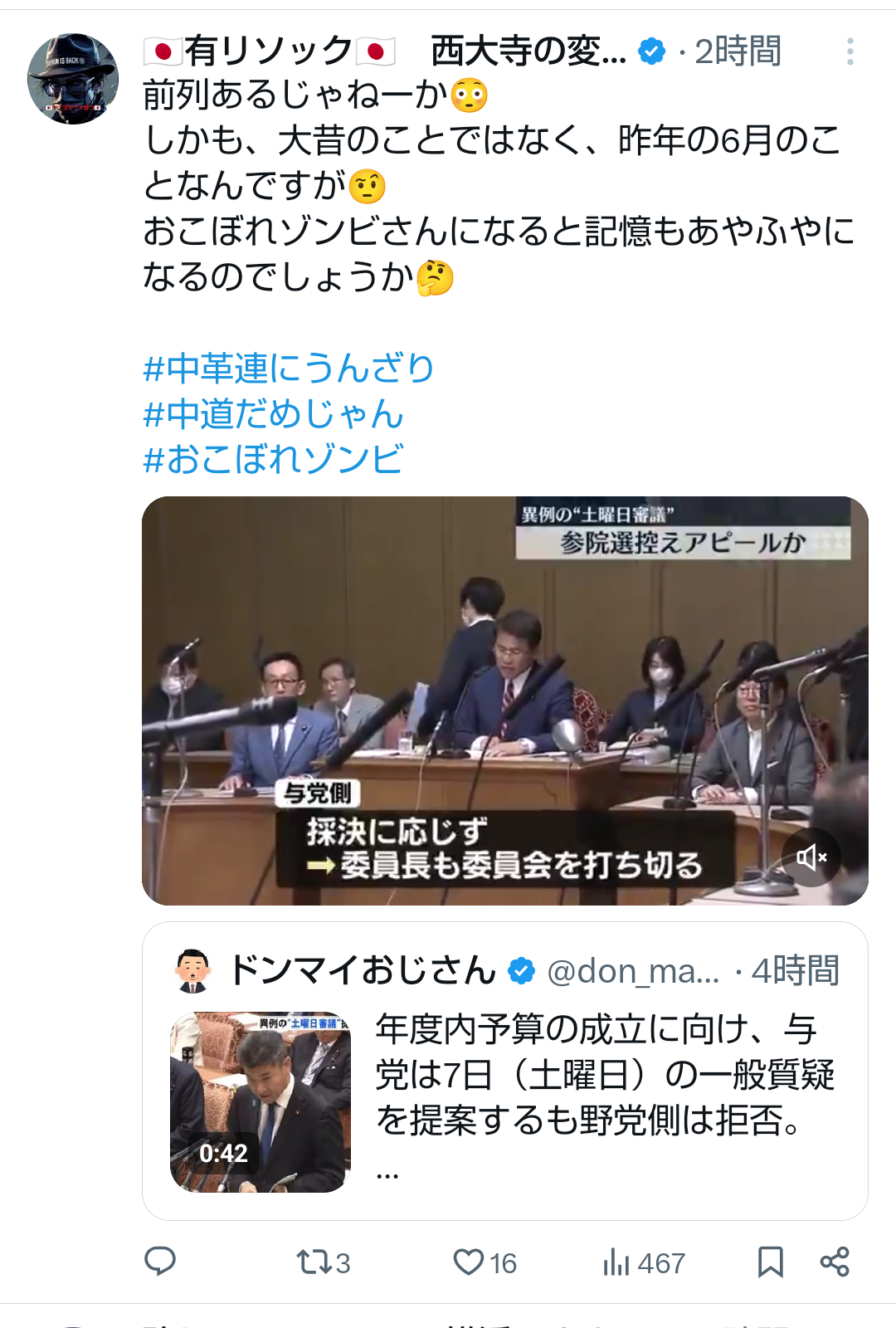Click the blue verified badge by 西大寺の変

[652, 51]
